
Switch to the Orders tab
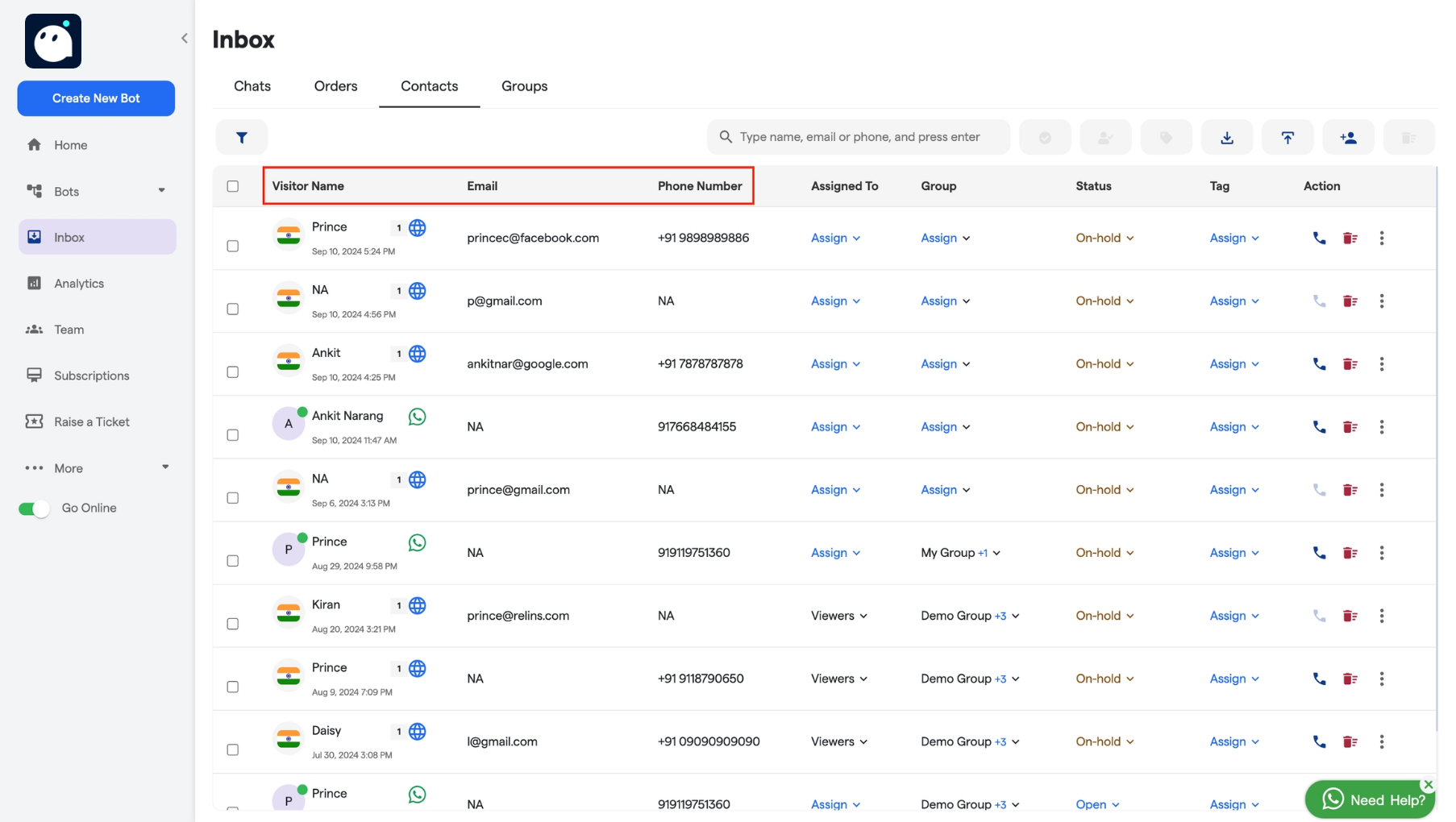pyautogui.click(x=335, y=86)
